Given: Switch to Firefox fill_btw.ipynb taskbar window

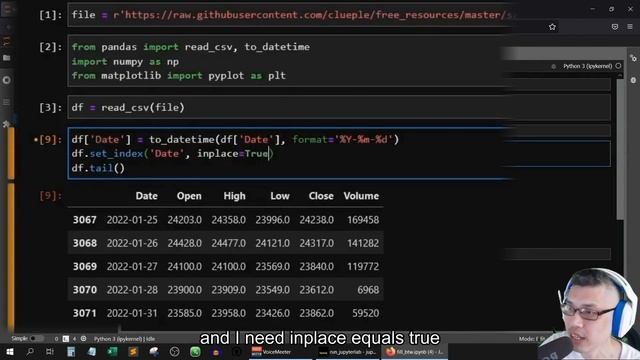Looking at the screenshot, I should click(x=415, y=351).
